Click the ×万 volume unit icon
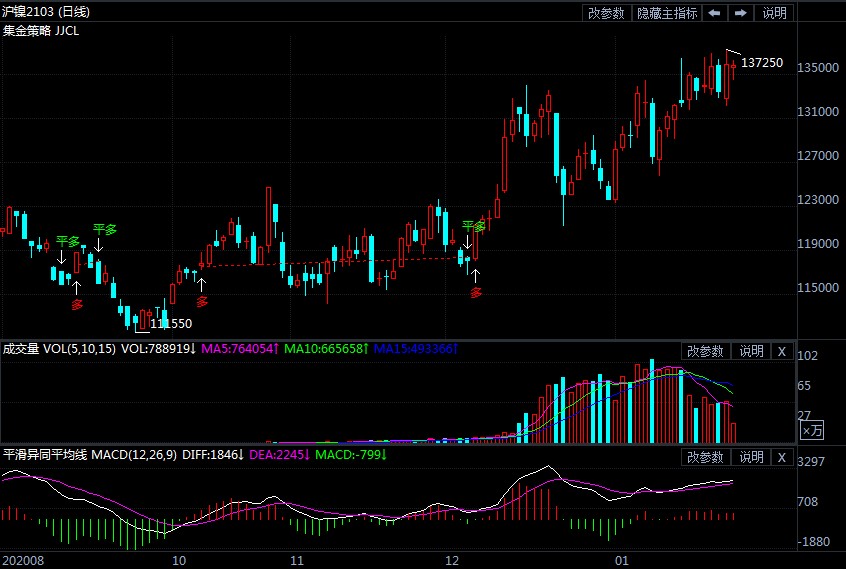This screenshot has width=846, height=569. pos(813,431)
